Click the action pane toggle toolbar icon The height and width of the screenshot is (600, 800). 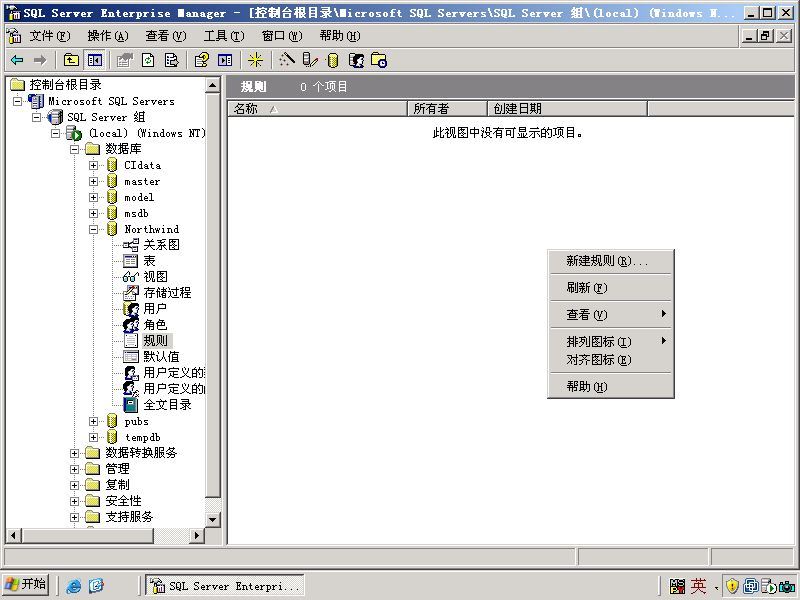point(225,60)
